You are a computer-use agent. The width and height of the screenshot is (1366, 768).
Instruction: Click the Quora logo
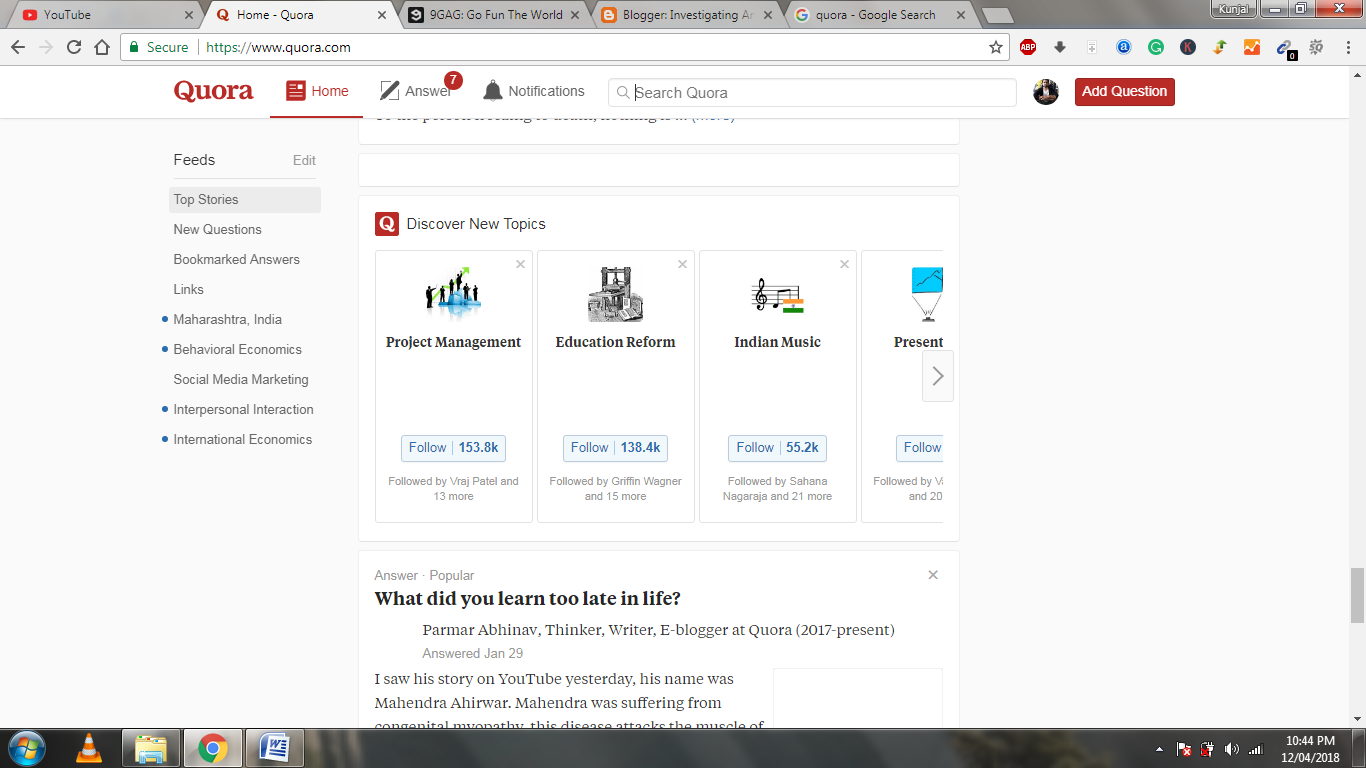212,90
